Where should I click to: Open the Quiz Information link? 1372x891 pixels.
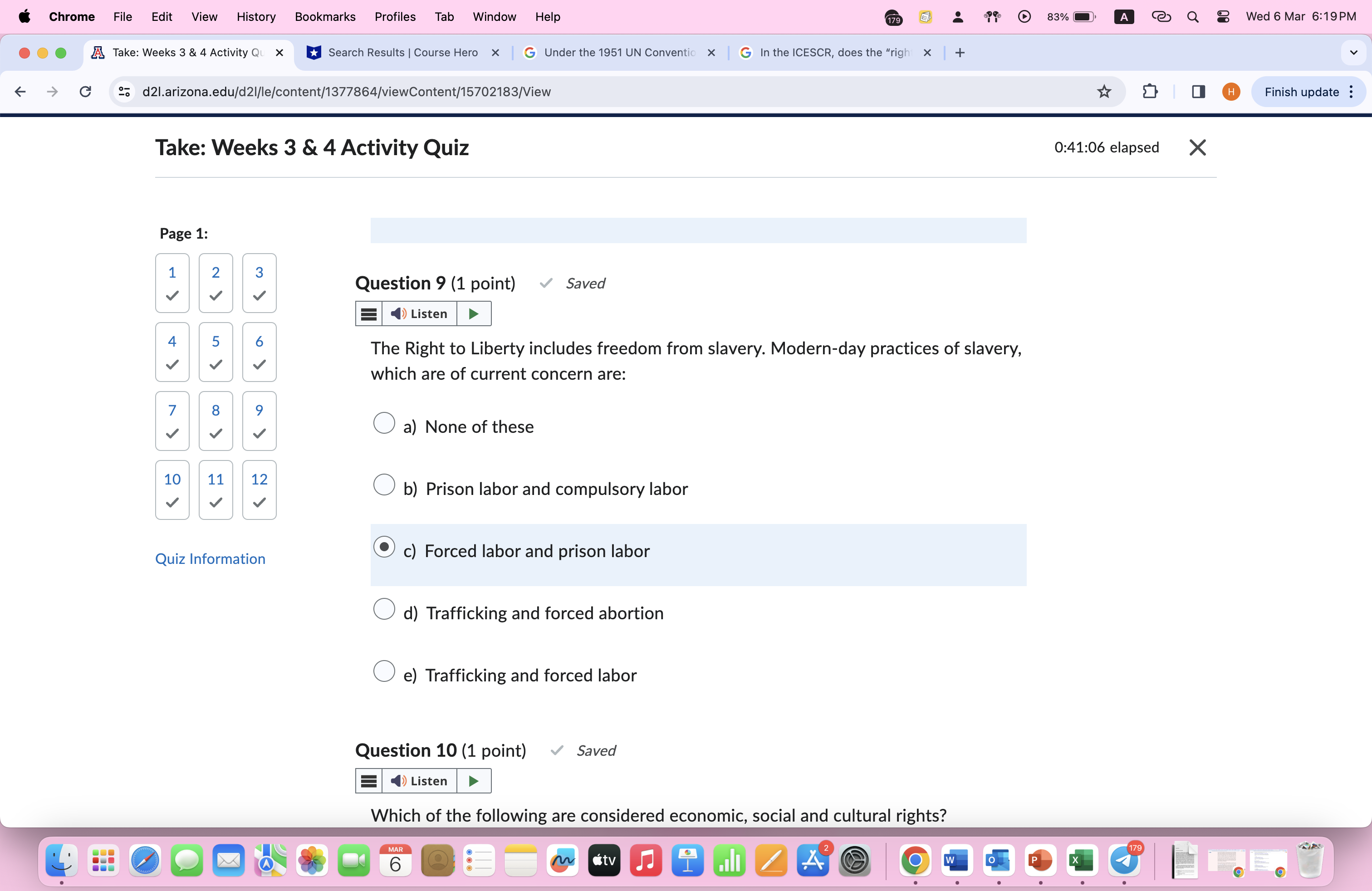210,558
